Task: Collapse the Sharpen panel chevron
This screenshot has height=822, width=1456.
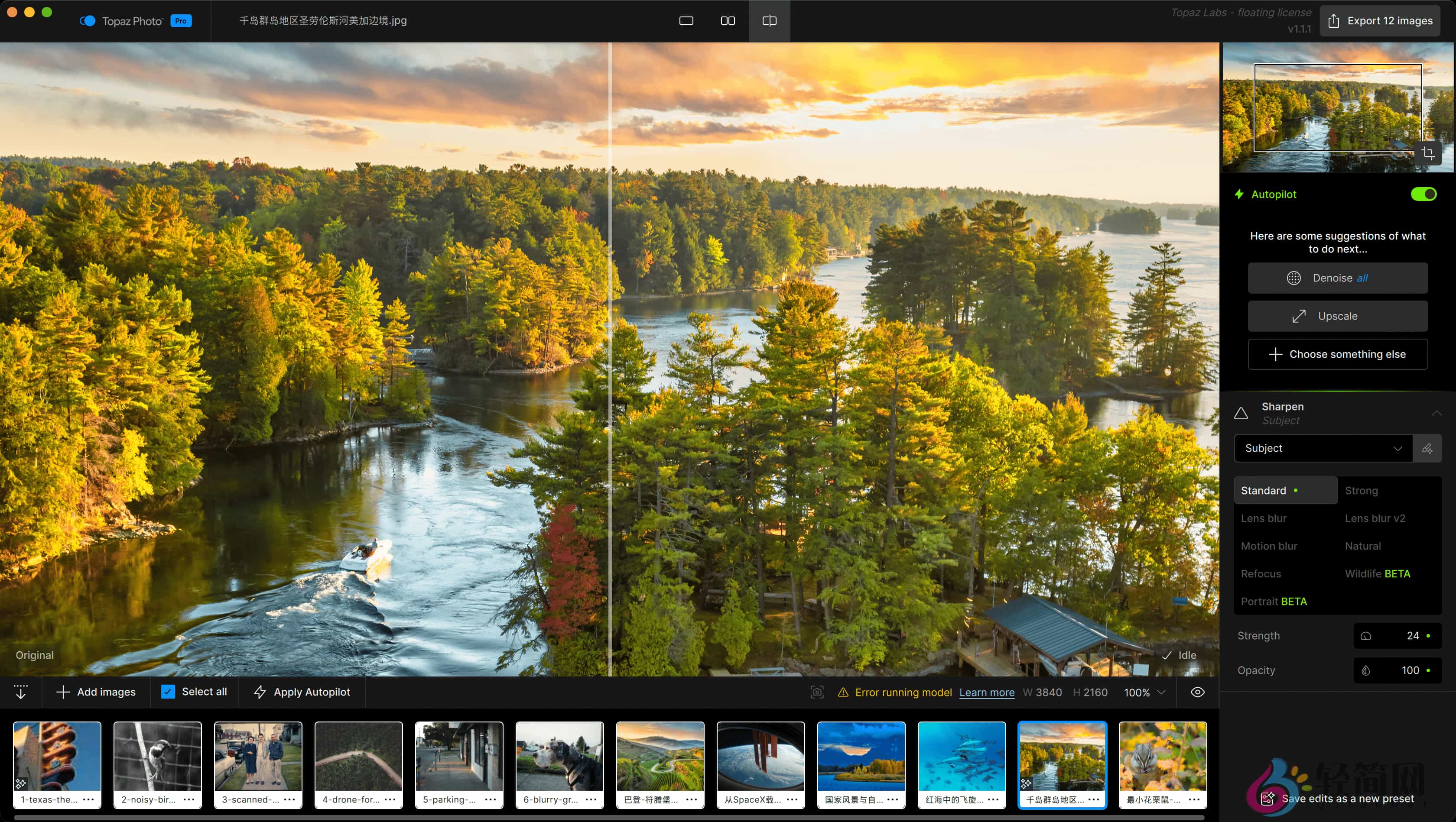Action: (1436, 413)
